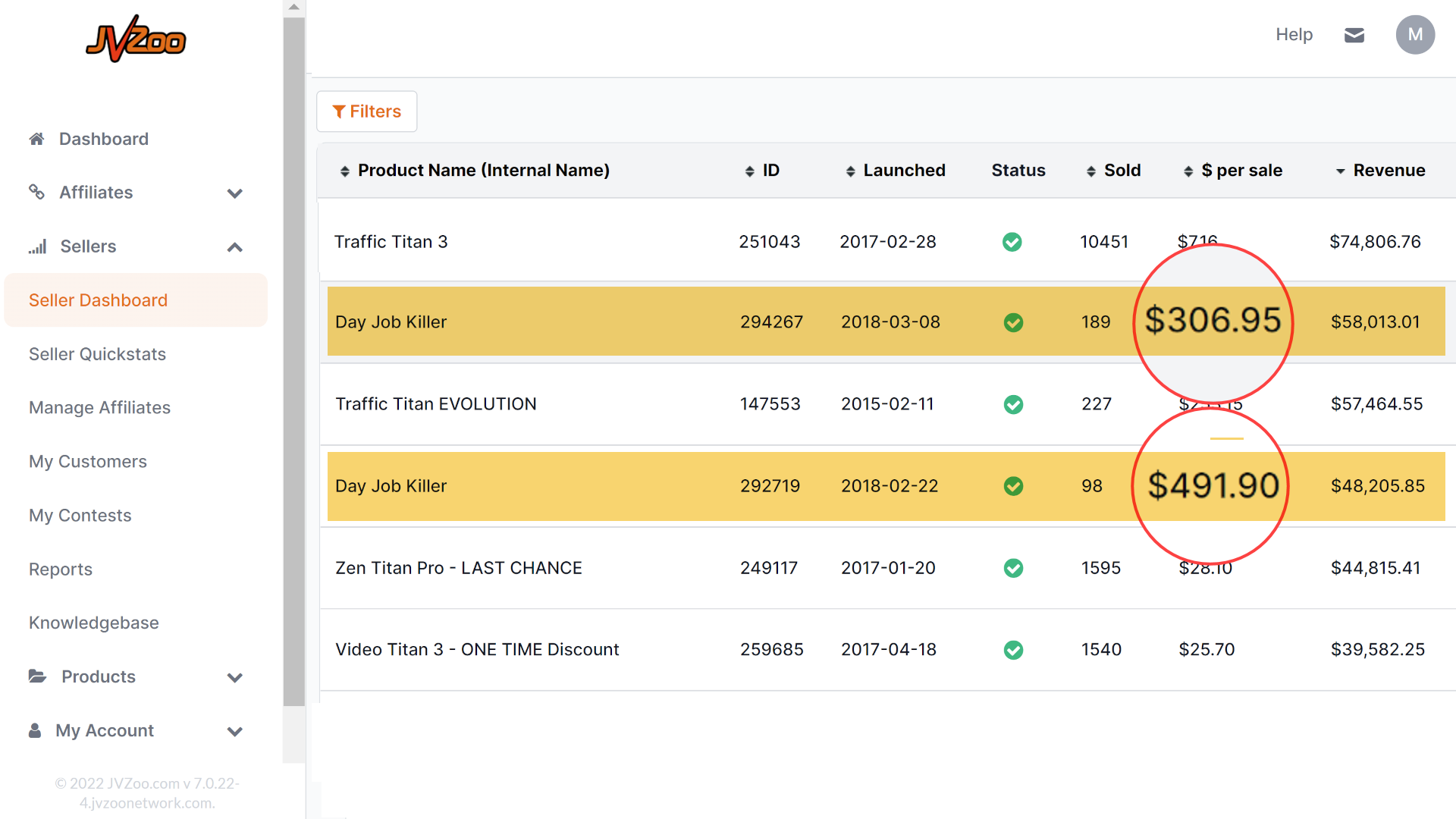Screen dimensions: 1456x819
Task: Click Zen Titan Pro status checkmark
Action: pyautogui.click(x=1013, y=568)
